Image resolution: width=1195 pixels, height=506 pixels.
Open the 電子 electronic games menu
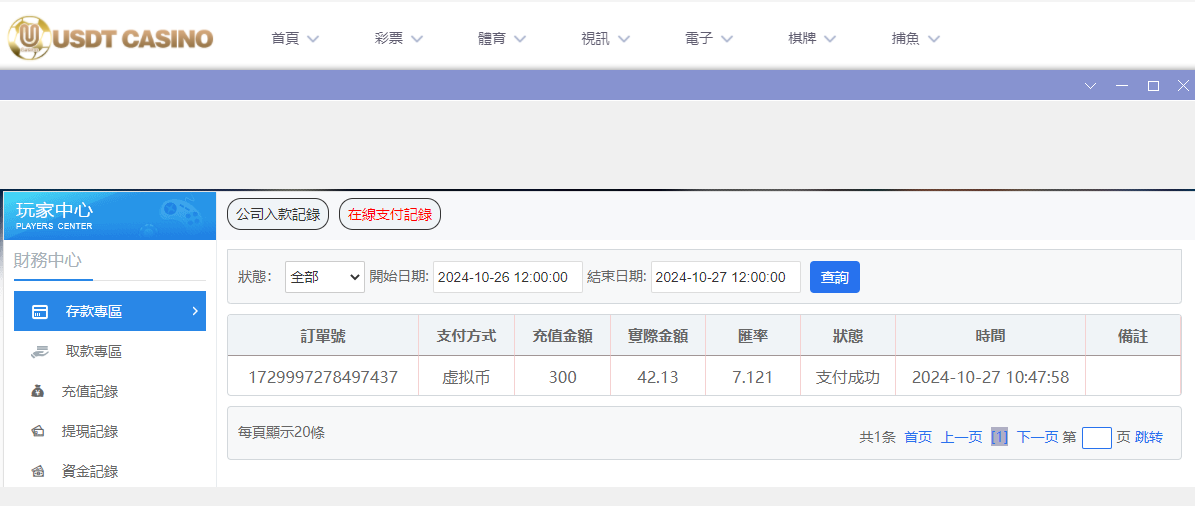(x=709, y=39)
